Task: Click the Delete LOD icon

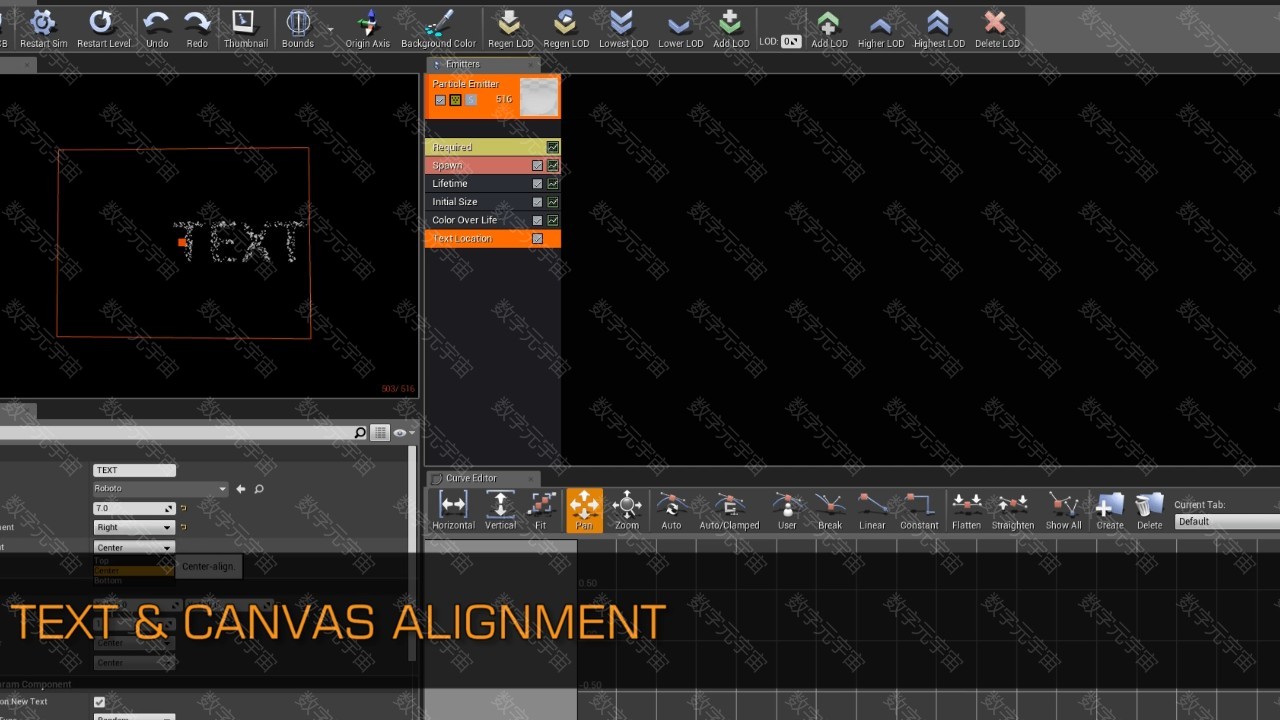Action: tap(996, 28)
